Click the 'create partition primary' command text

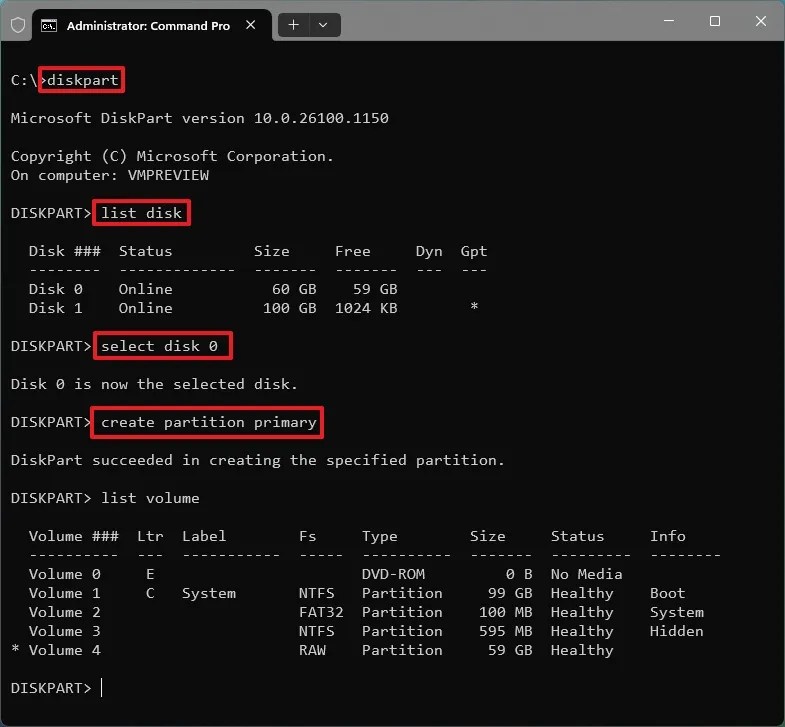point(208,423)
